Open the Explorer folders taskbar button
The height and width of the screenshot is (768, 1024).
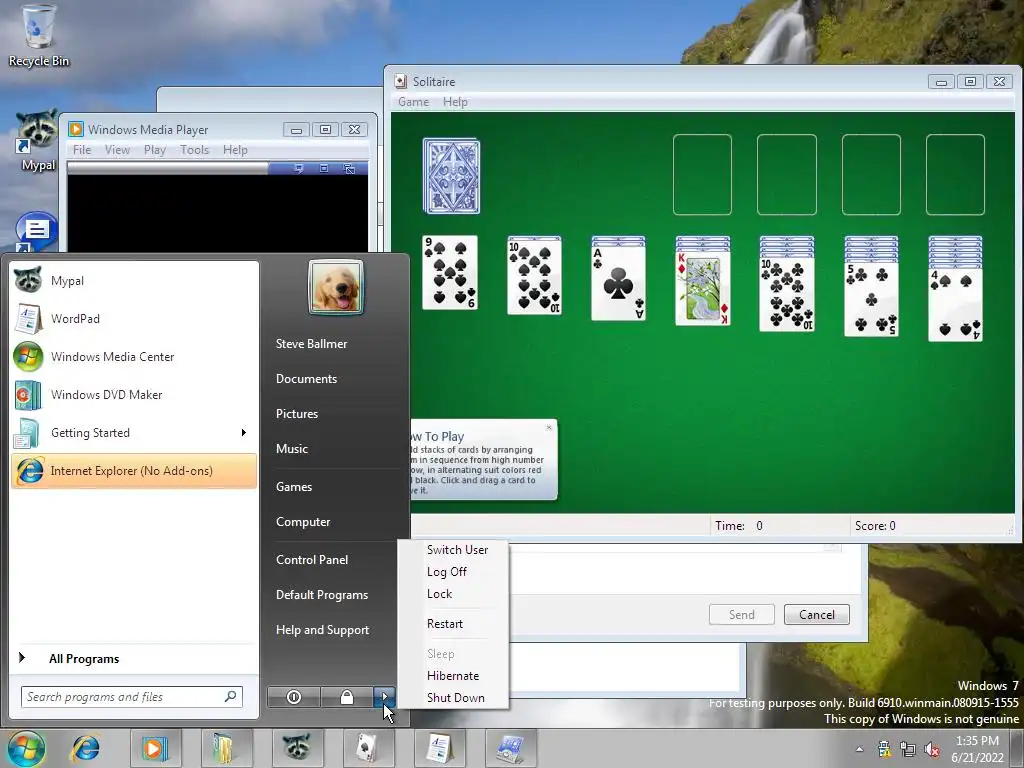[x=226, y=748]
